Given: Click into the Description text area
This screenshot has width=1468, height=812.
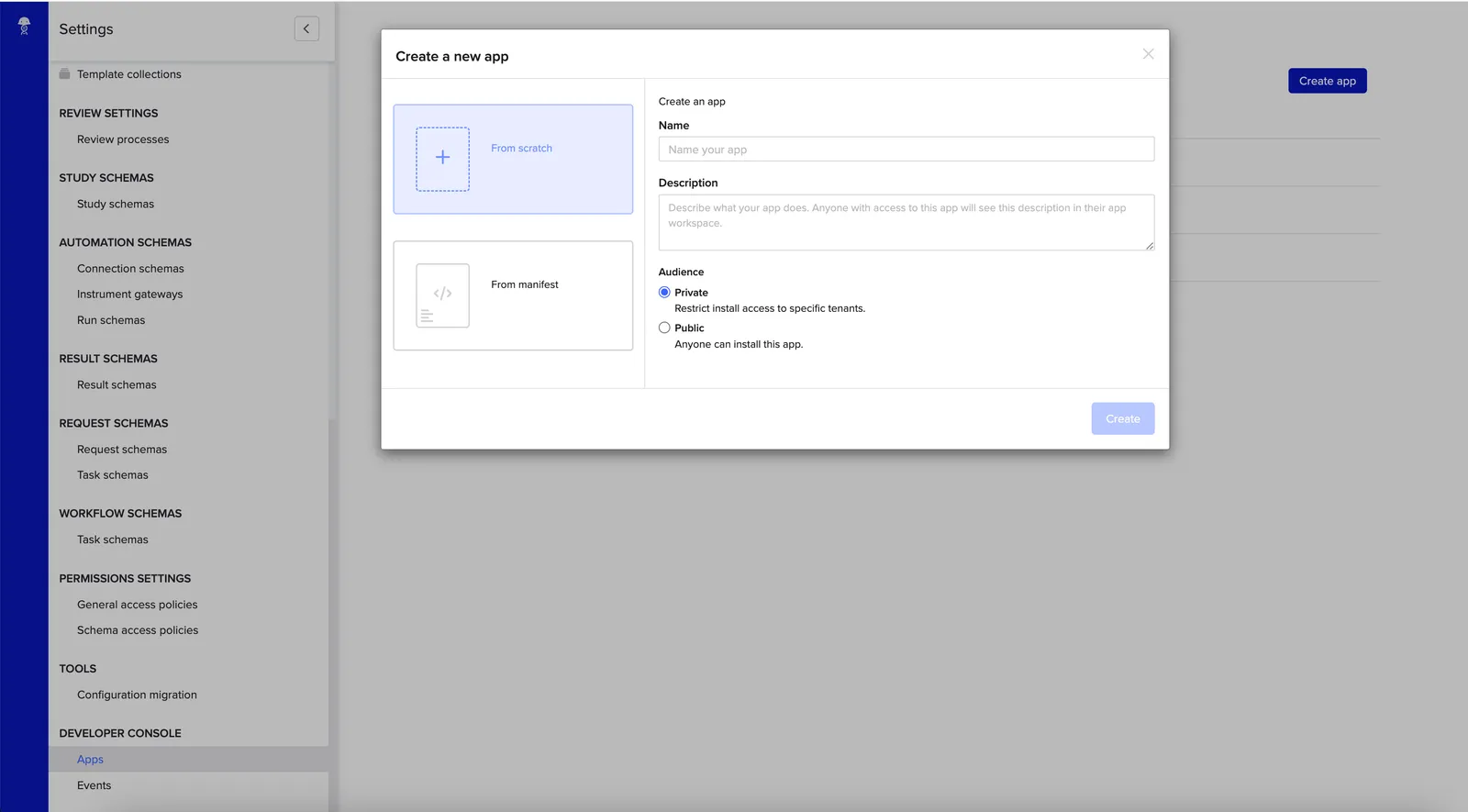Looking at the screenshot, I should pos(906,222).
